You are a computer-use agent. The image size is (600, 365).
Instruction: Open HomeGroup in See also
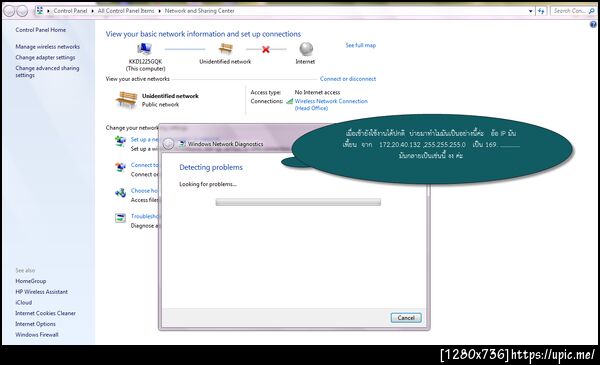31,281
